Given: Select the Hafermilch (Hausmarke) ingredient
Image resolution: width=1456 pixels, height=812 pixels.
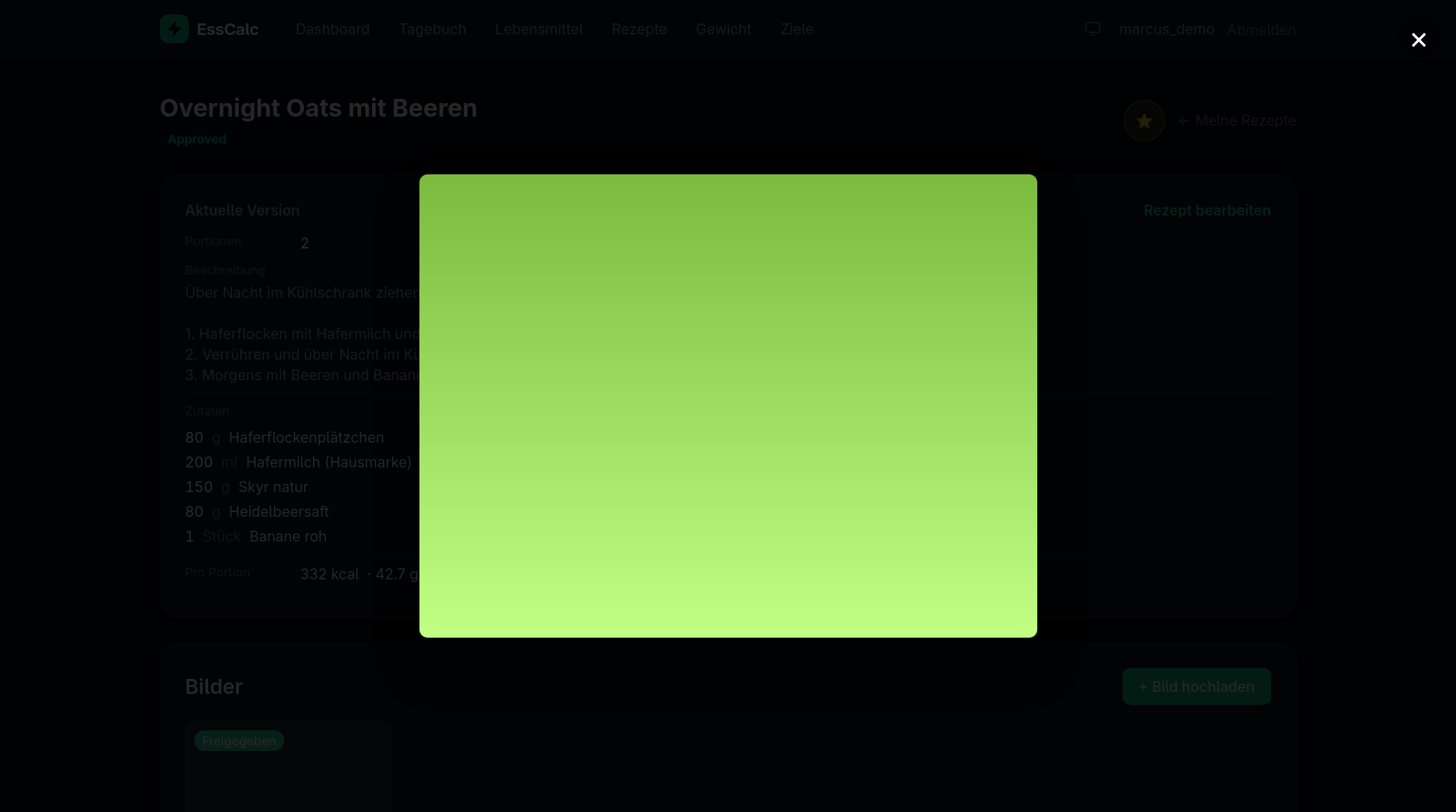Looking at the screenshot, I should (298, 462).
